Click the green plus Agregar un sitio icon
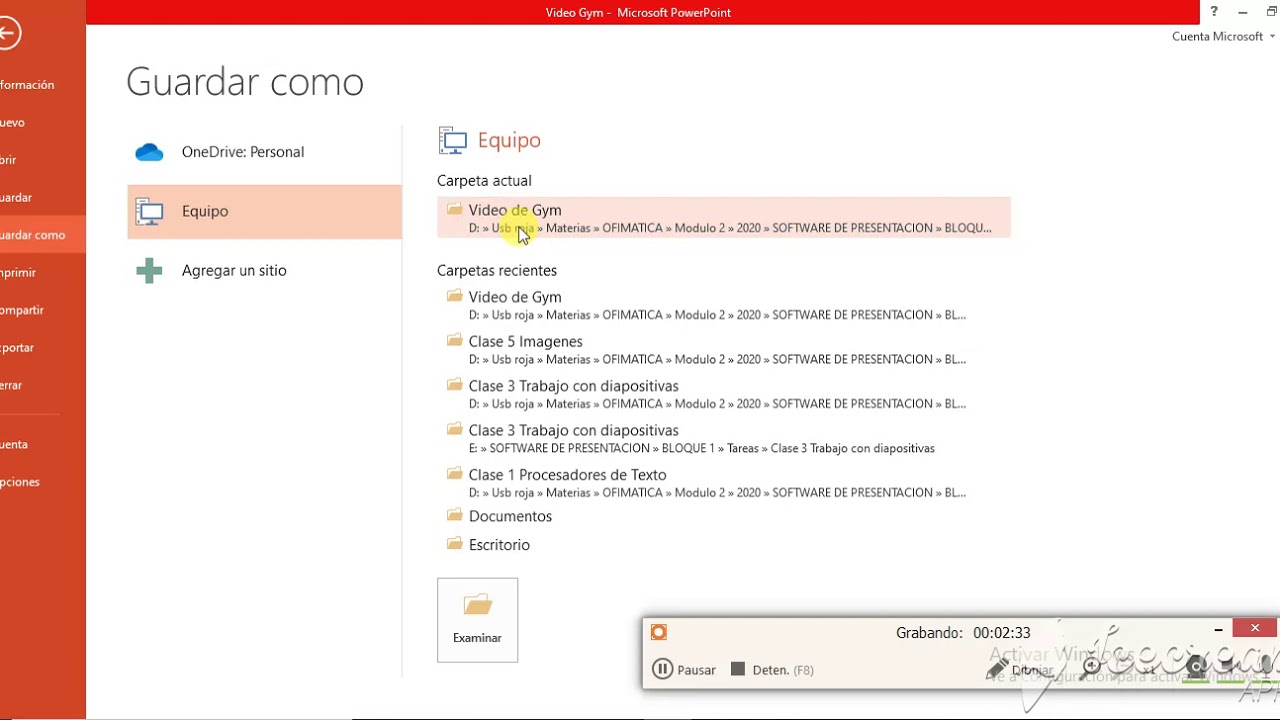Viewport: 1280px width, 720px height. [149, 270]
